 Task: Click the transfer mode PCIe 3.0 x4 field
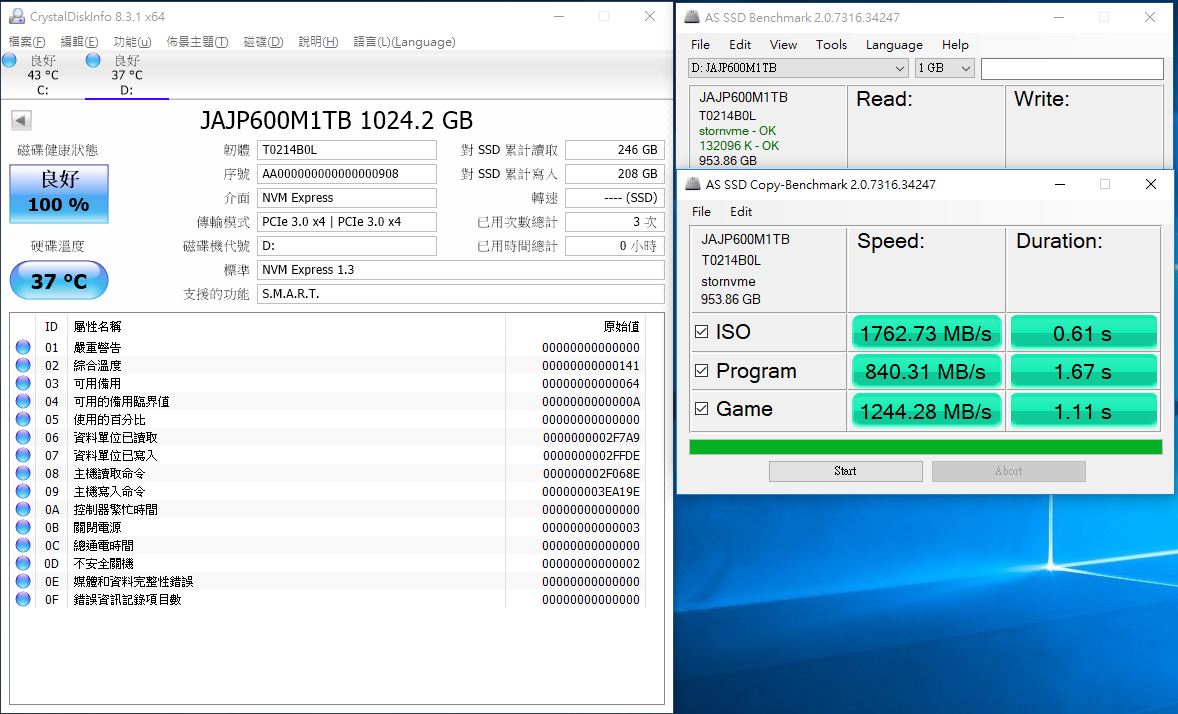coord(346,222)
